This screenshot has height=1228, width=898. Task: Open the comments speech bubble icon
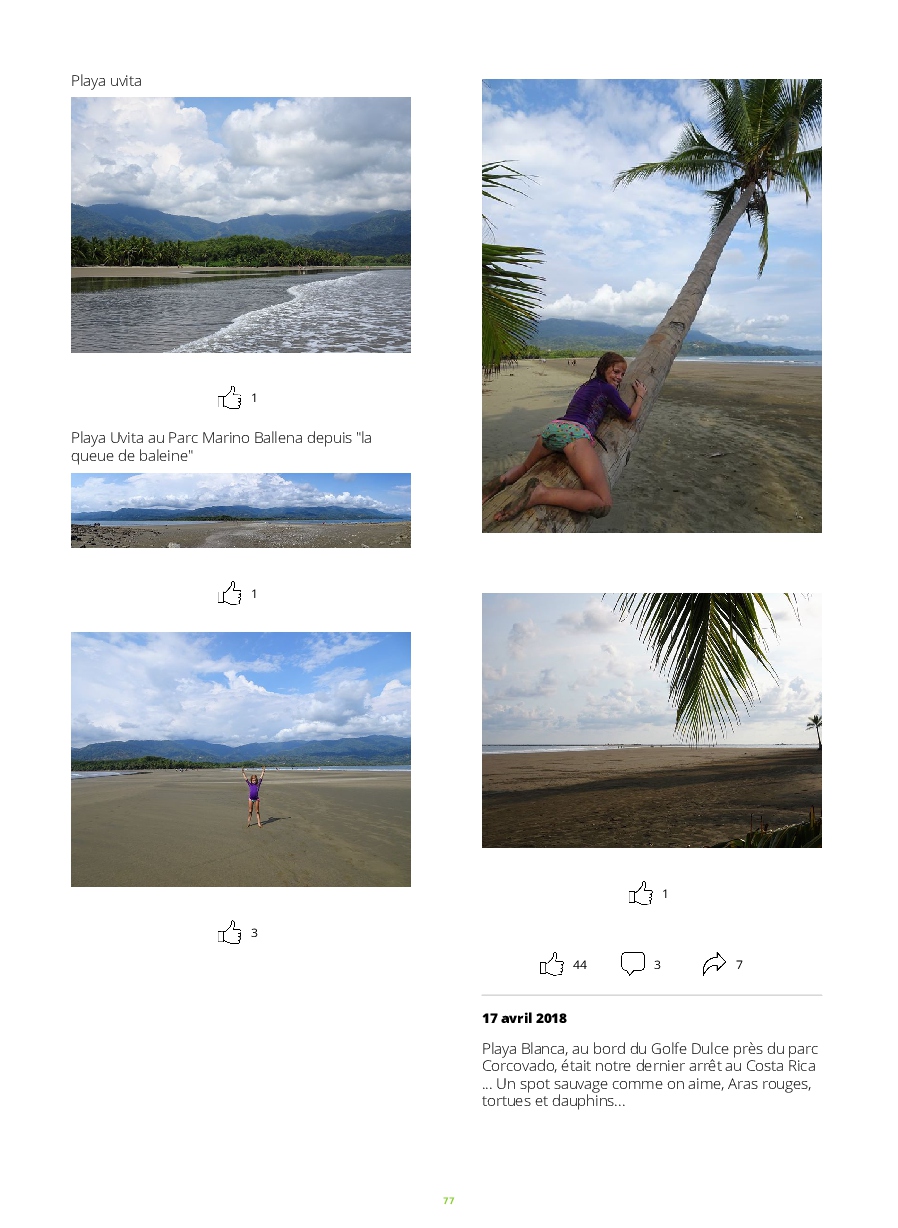[x=633, y=965]
